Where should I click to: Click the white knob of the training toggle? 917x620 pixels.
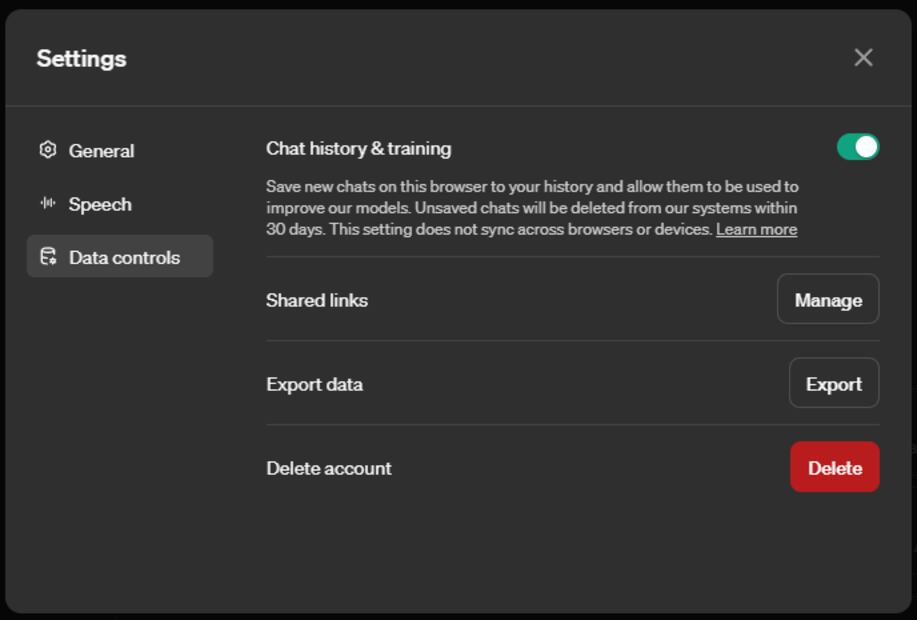[x=867, y=147]
